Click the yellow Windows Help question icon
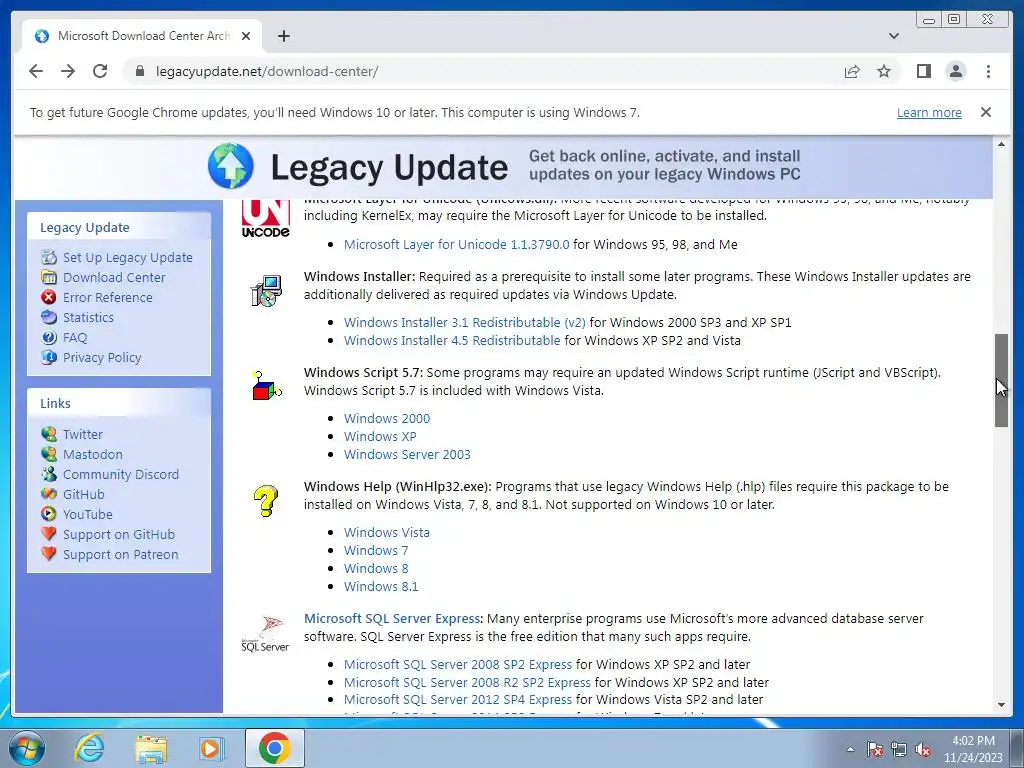Screen dimensions: 1024x768 (266, 501)
